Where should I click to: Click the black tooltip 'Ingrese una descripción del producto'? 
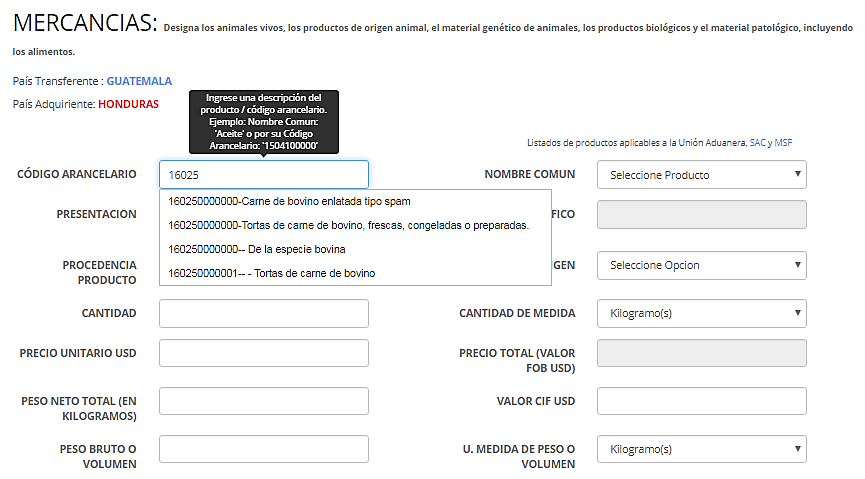[x=264, y=122]
